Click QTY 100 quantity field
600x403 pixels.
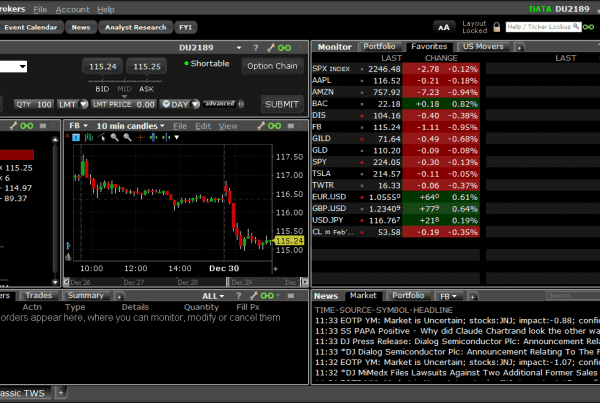click(x=34, y=104)
